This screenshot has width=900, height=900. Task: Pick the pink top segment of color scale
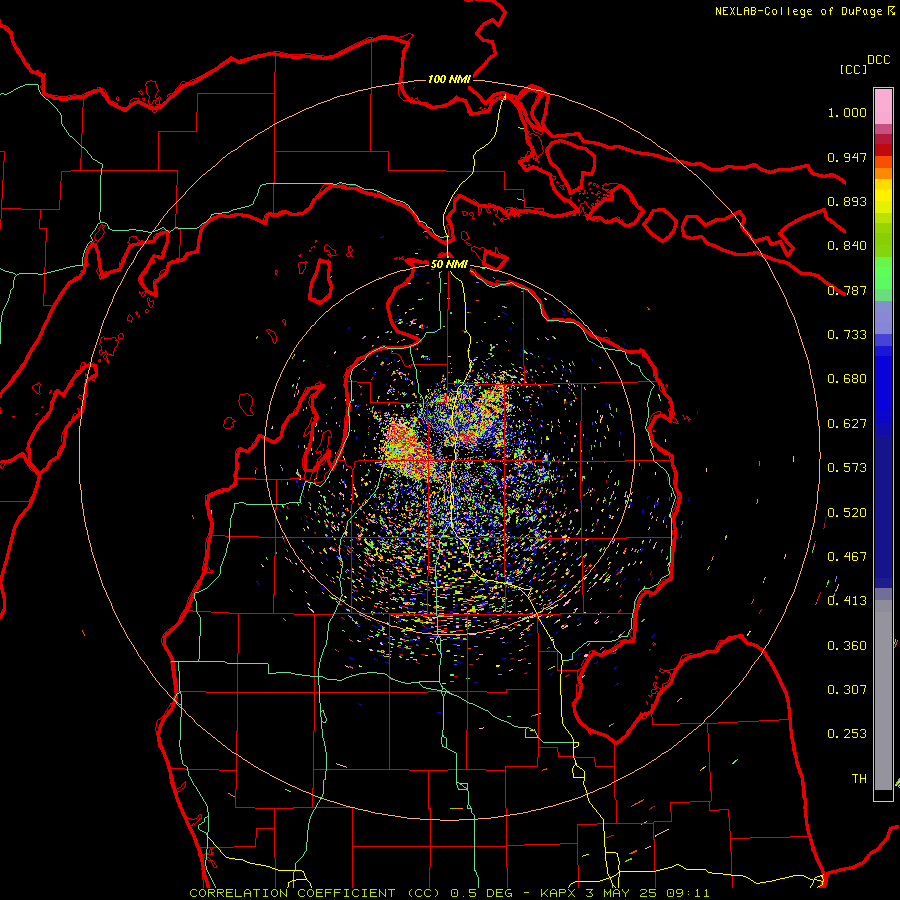pyautogui.click(x=883, y=106)
